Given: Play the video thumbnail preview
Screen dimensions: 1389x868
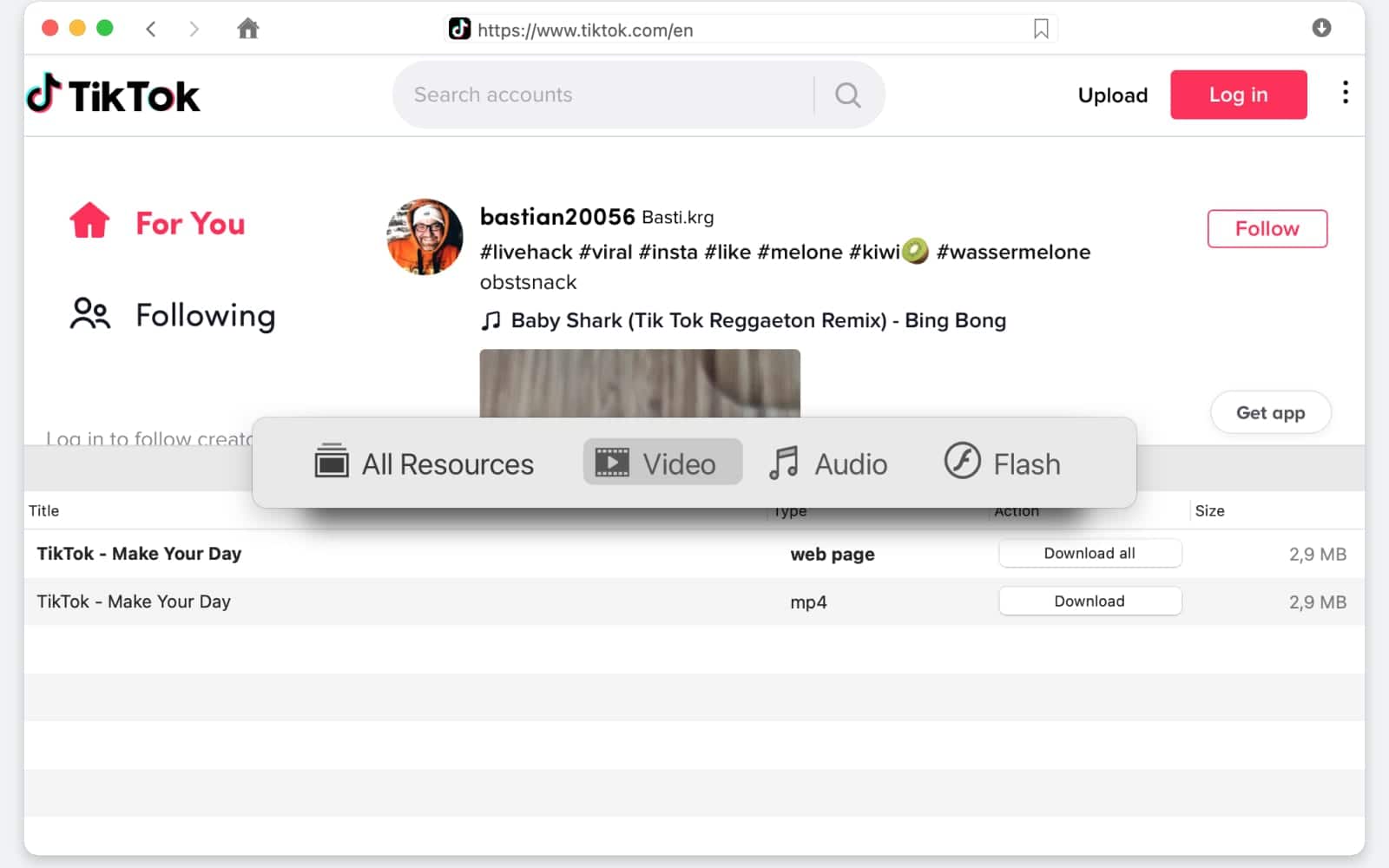Looking at the screenshot, I should pos(640,383).
